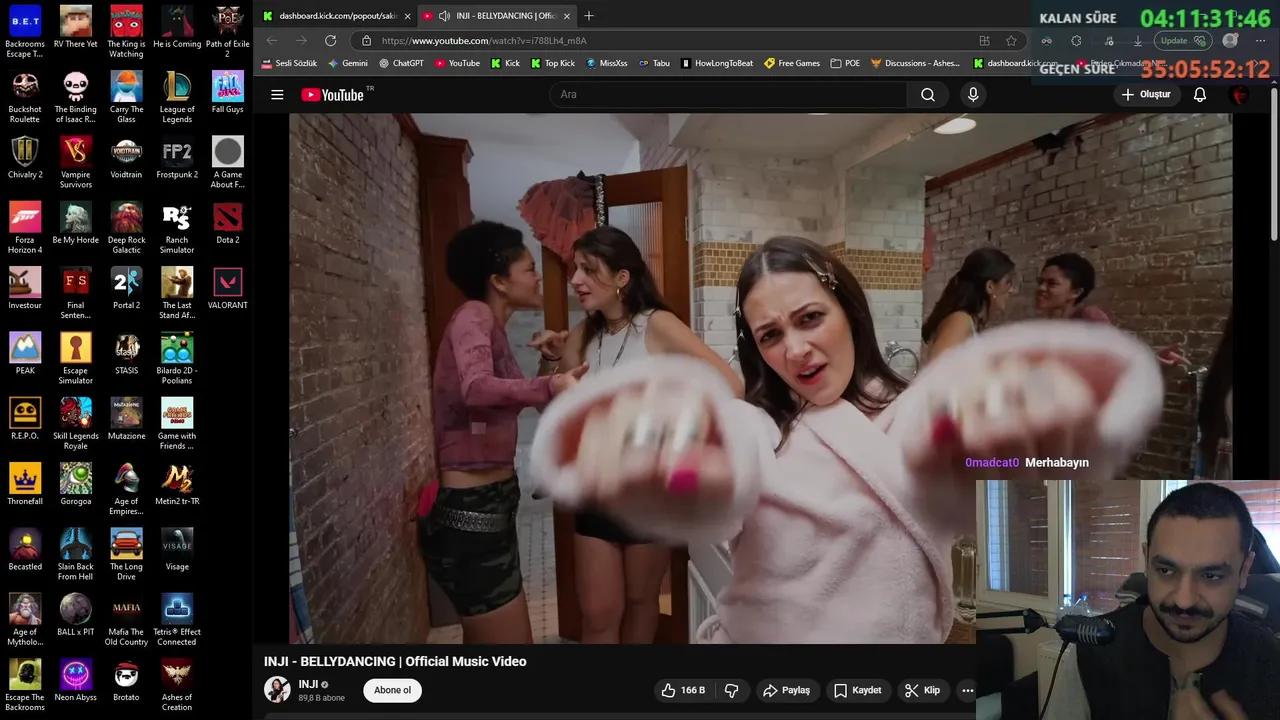
Task: Click the INJI channel name link
Action: click(x=308, y=684)
